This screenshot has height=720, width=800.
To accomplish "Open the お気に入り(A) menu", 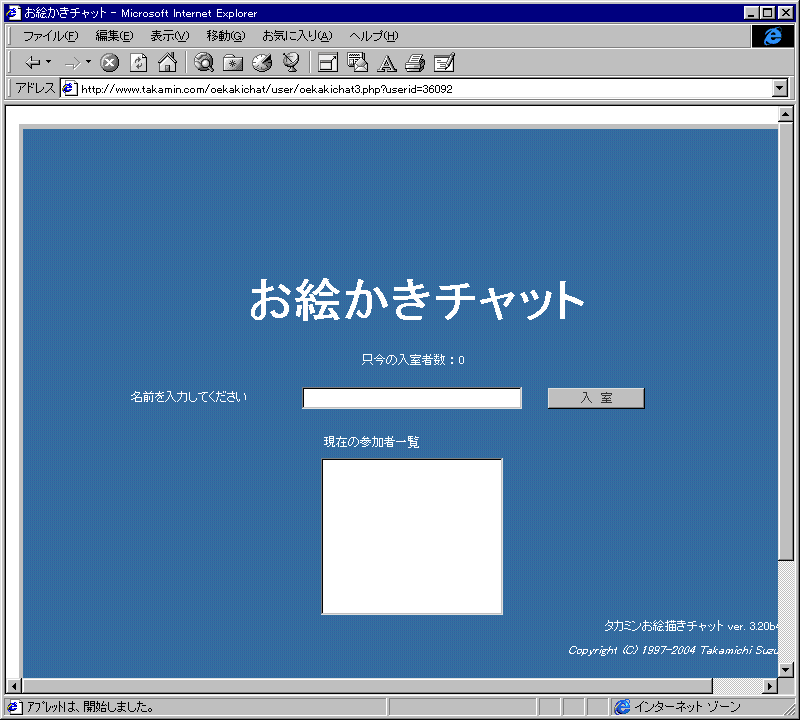I will click(297, 36).
